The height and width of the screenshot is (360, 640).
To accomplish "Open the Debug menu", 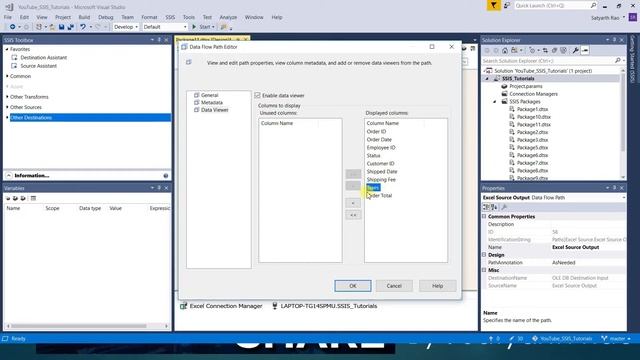I will click(x=106, y=17).
